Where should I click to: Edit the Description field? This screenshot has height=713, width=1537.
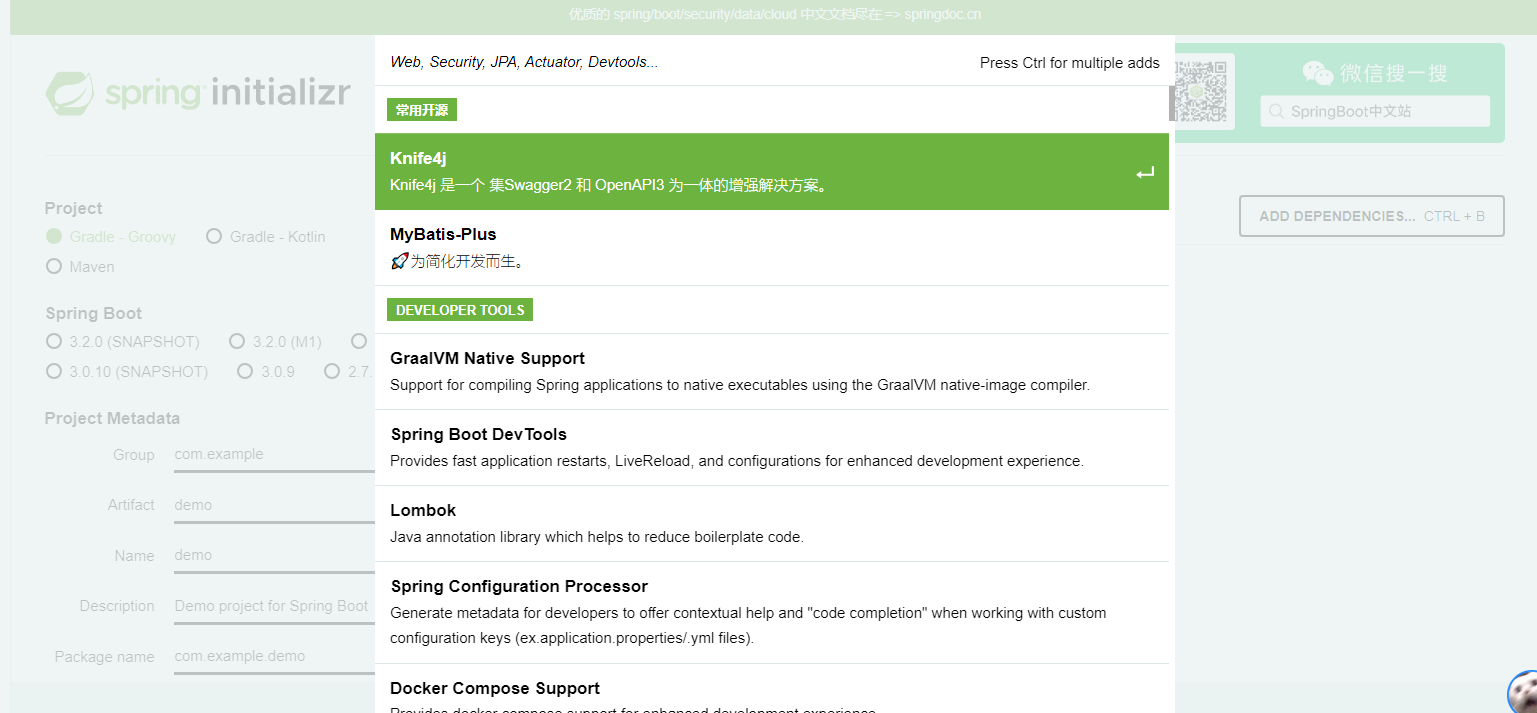(x=274, y=607)
